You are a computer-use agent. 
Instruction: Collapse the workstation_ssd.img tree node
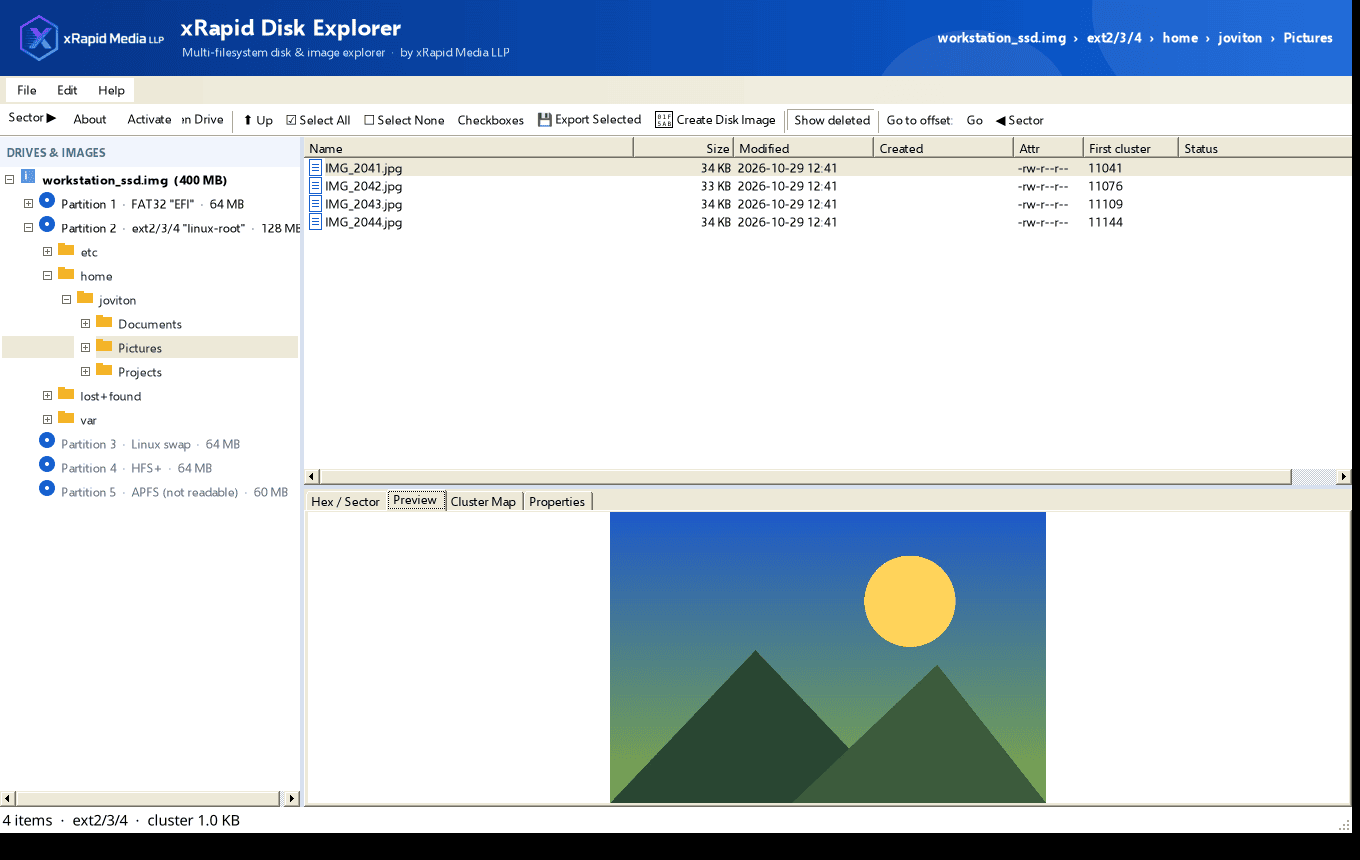tap(9, 180)
